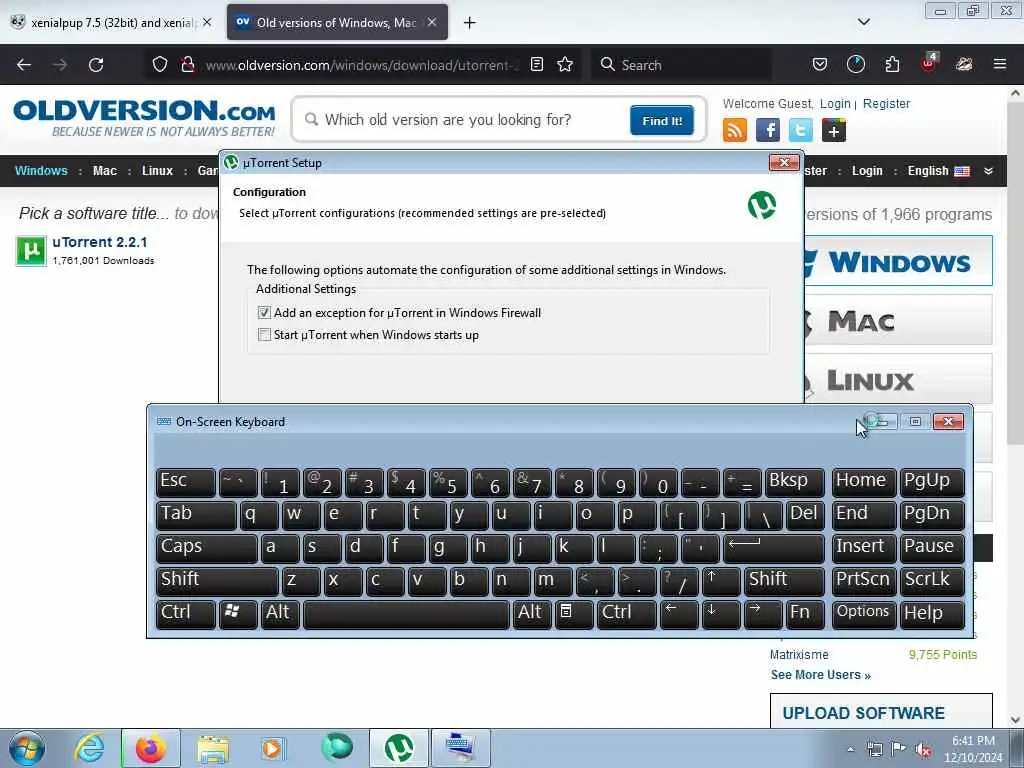Click the Windows platform banner
Image resolution: width=1024 pixels, height=768 pixels.
coord(899,261)
